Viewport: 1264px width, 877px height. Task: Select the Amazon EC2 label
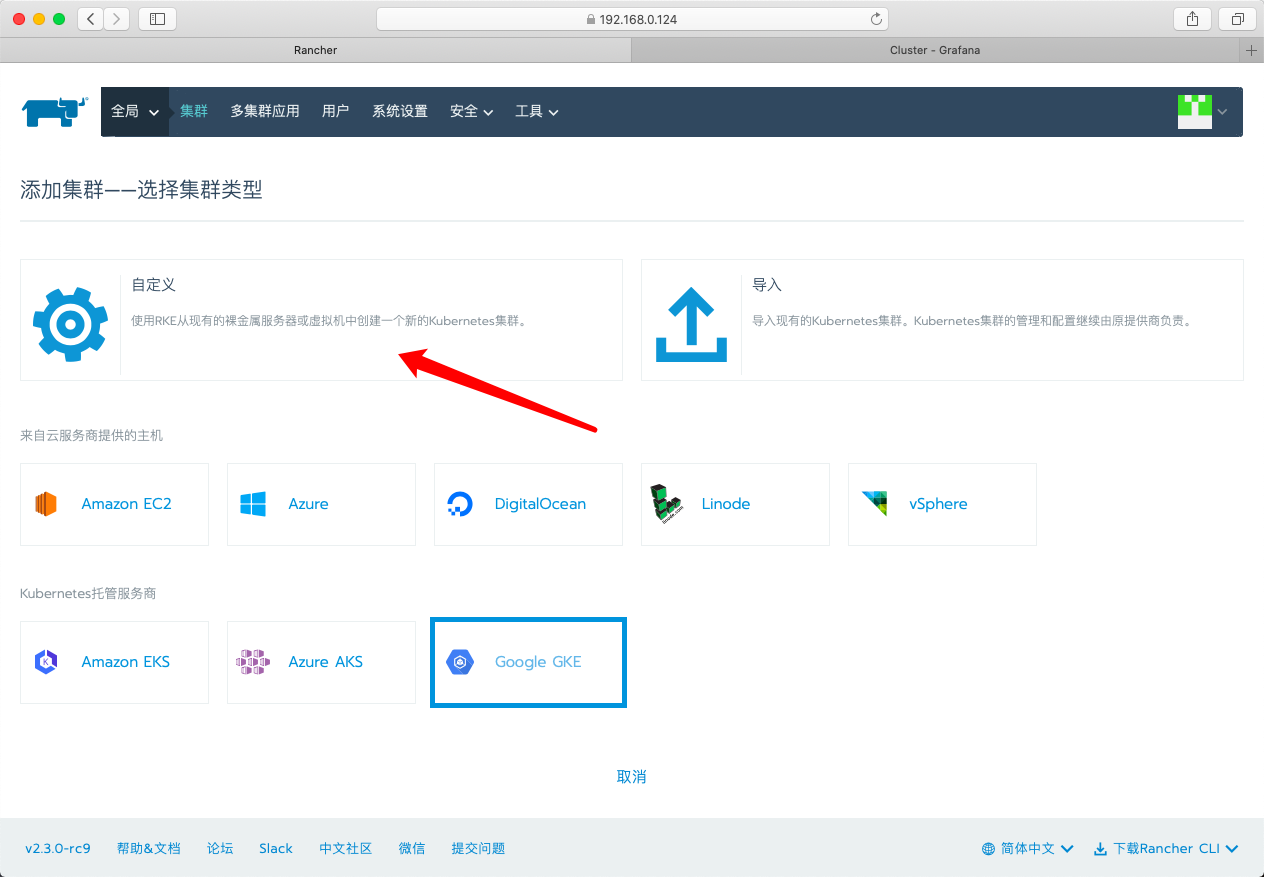coord(127,504)
